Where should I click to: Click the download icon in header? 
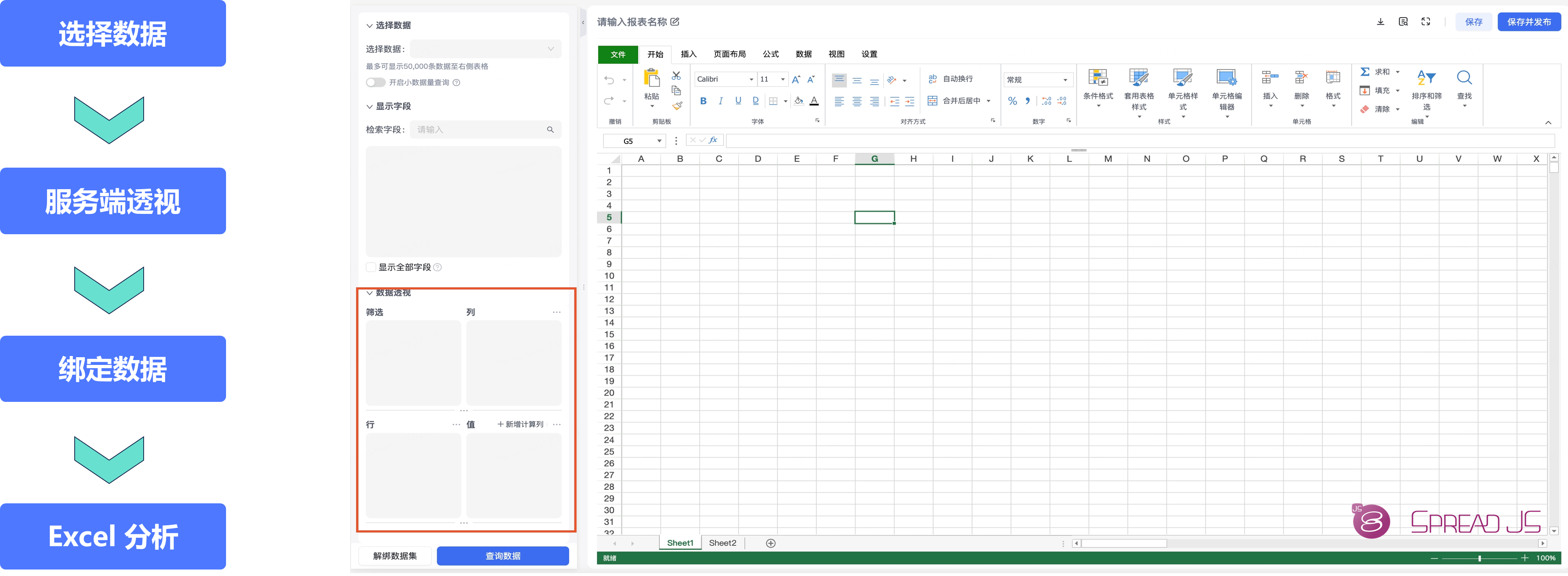pyautogui.click(x=1381, y=22)
